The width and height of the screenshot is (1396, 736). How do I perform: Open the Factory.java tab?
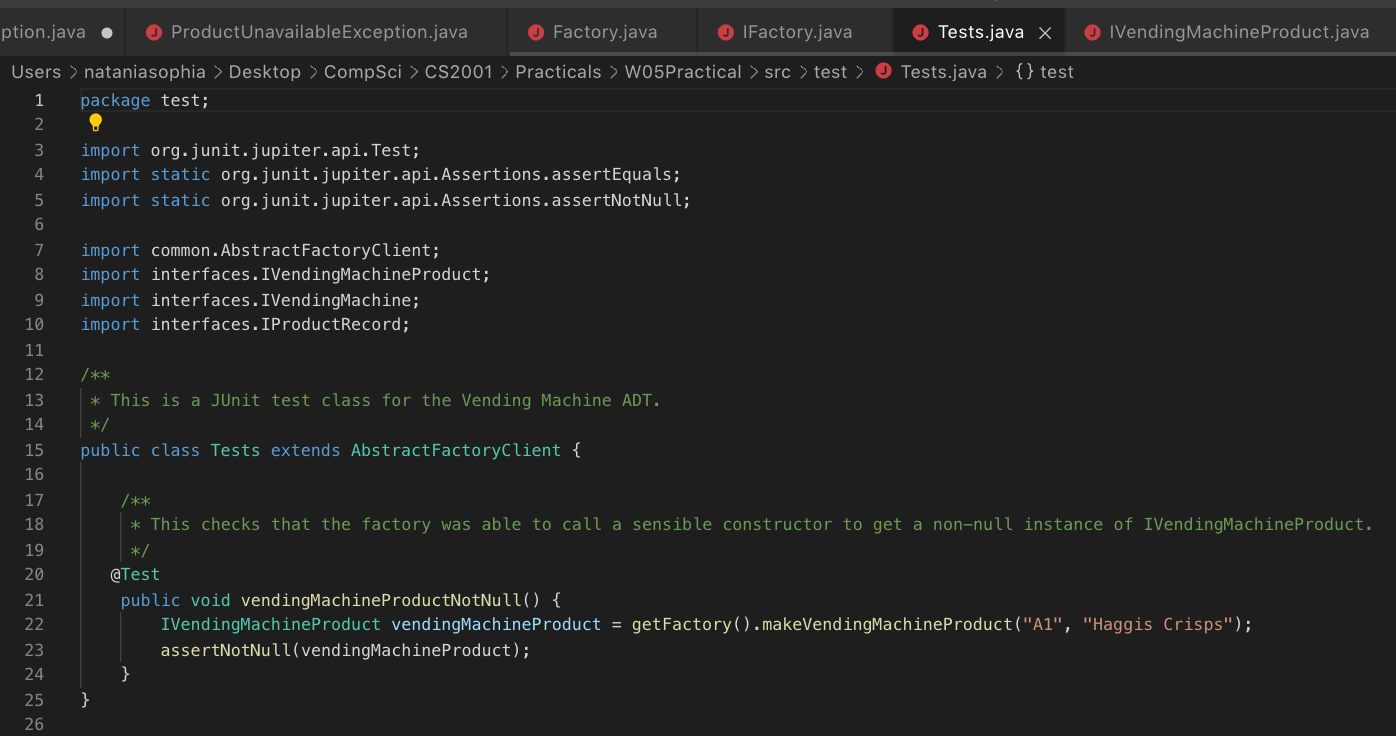[x=603, y=33]
